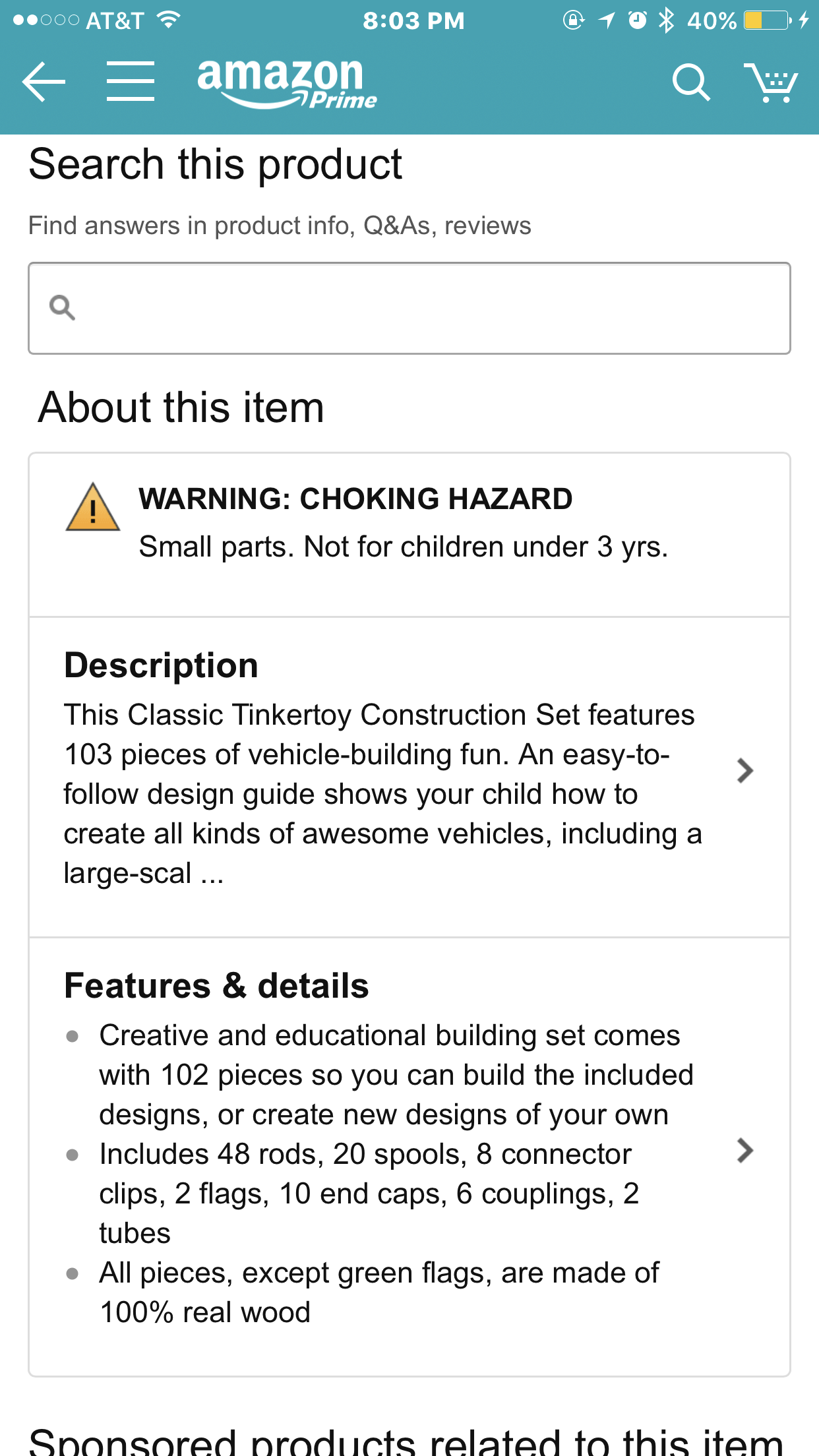The width and height of the screenshot is (819, 1456).
Task: Open the hamburger menu
Action: [x=131, y=81]
